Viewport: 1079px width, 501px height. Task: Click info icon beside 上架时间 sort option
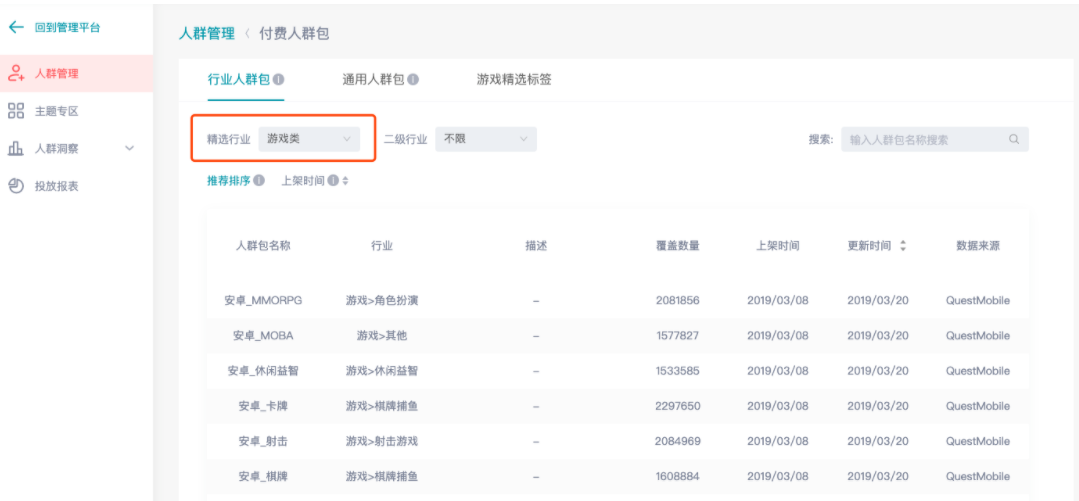[x=333, y=181]
